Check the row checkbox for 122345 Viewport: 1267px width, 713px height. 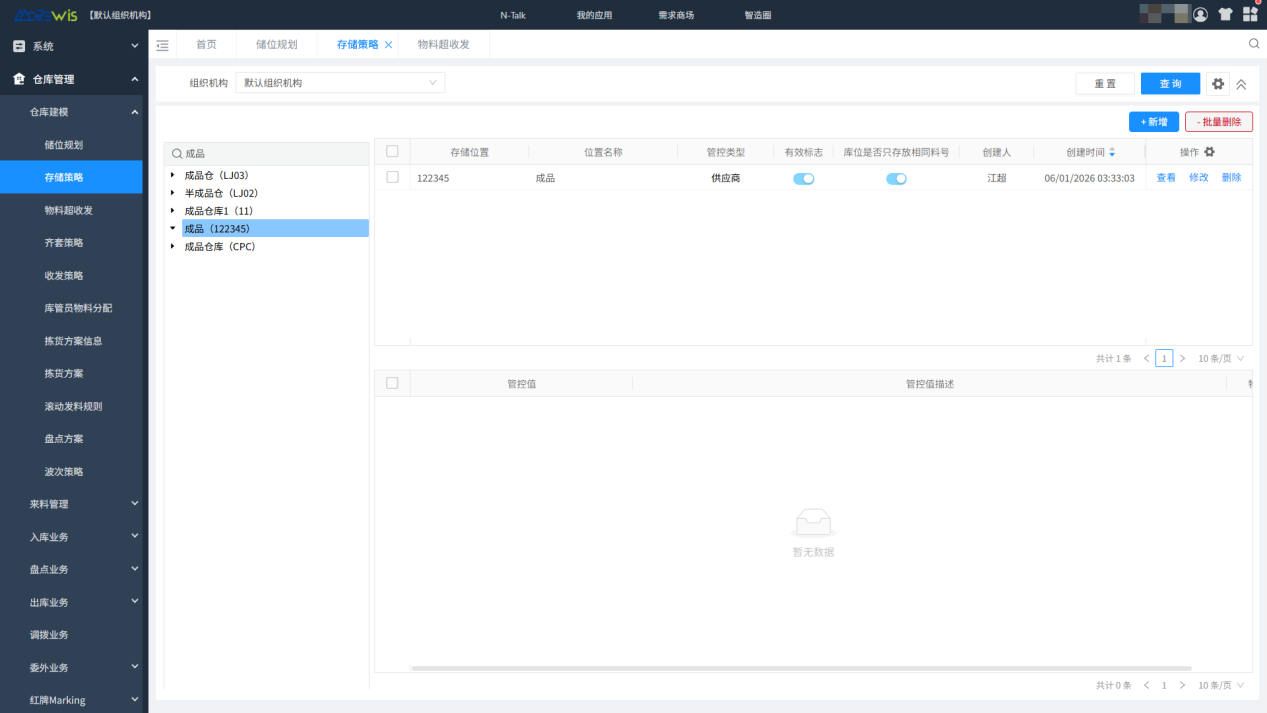point(392,177)
